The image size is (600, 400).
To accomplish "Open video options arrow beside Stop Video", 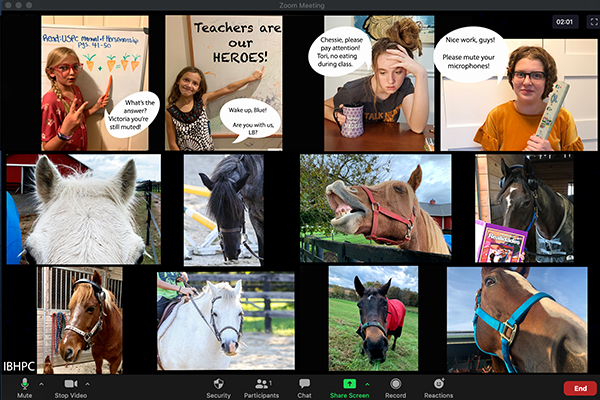I will 87,384.
